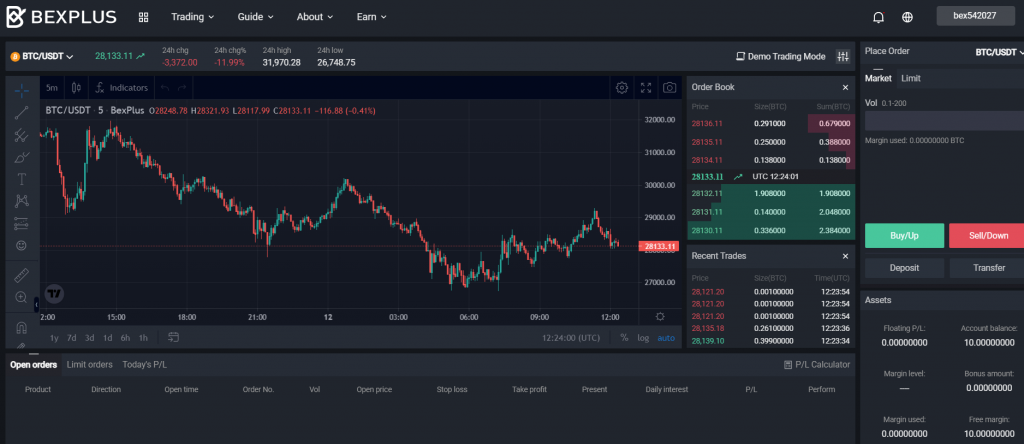The width and height of the screenshot is (1024, 444).
Task: Select the Today's P/L tab
Action: (x=144, y=364)
